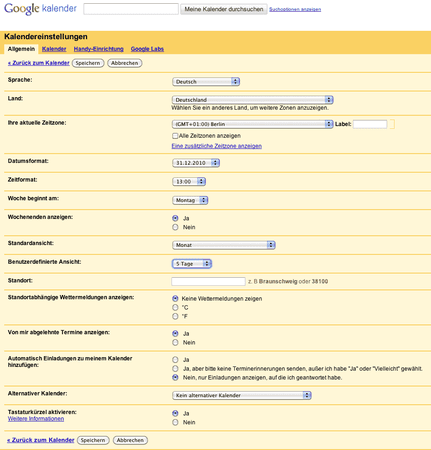This screenshot has width=431, height=450.
Task: Click top Zurück zum Kalender link
Action: coord(39,63)
